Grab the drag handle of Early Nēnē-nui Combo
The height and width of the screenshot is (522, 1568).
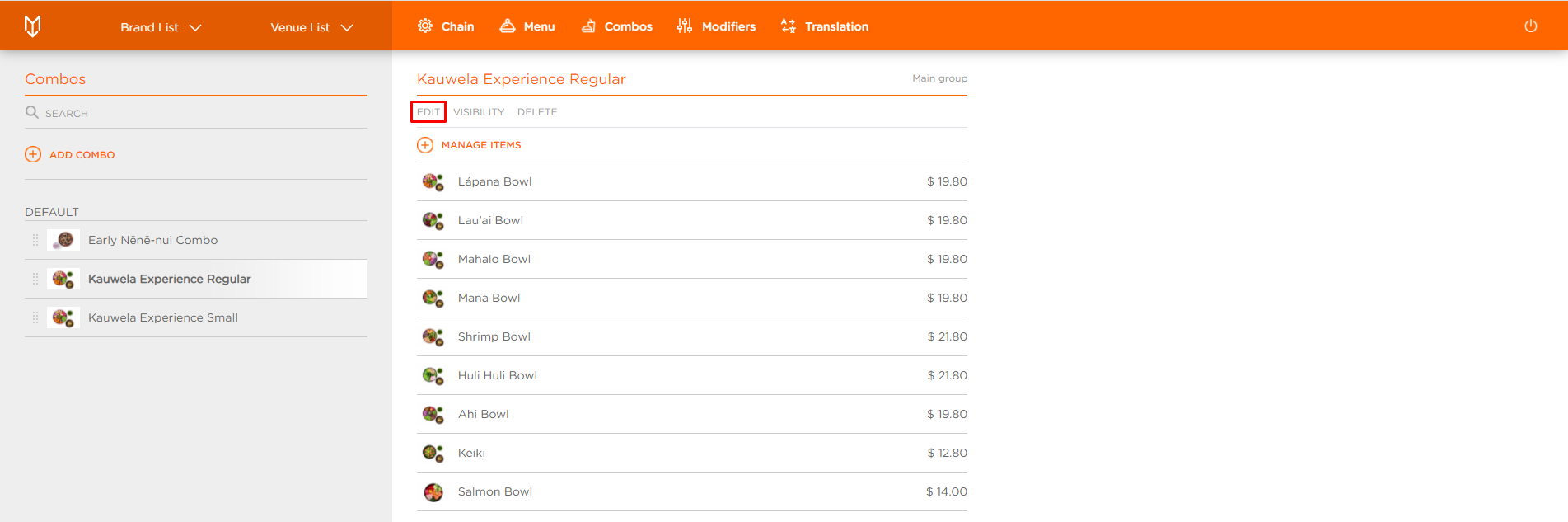pyautogui.click(x=35, y=240)
